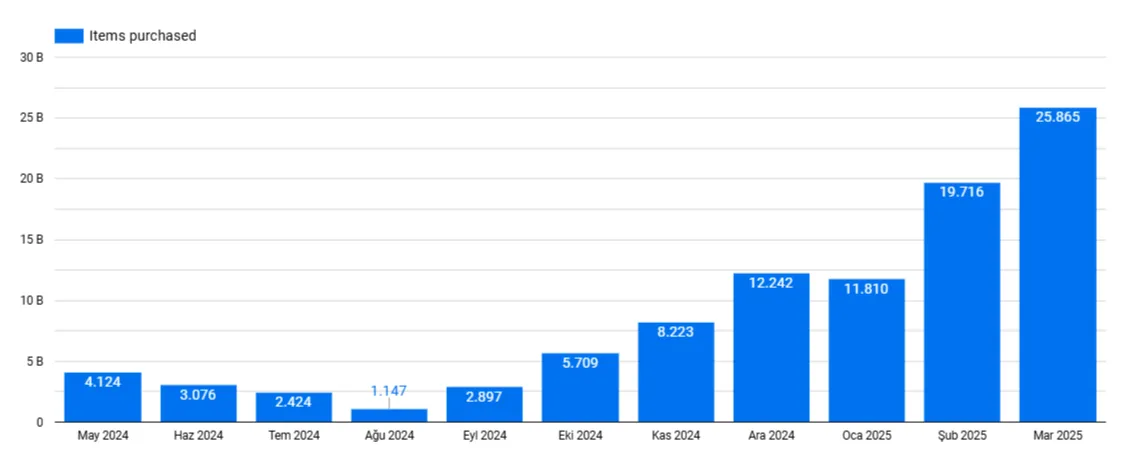Click the Mar 2025 x-axis label
The width and height of the screenshot is (1135, 476).
point(1057,436)
